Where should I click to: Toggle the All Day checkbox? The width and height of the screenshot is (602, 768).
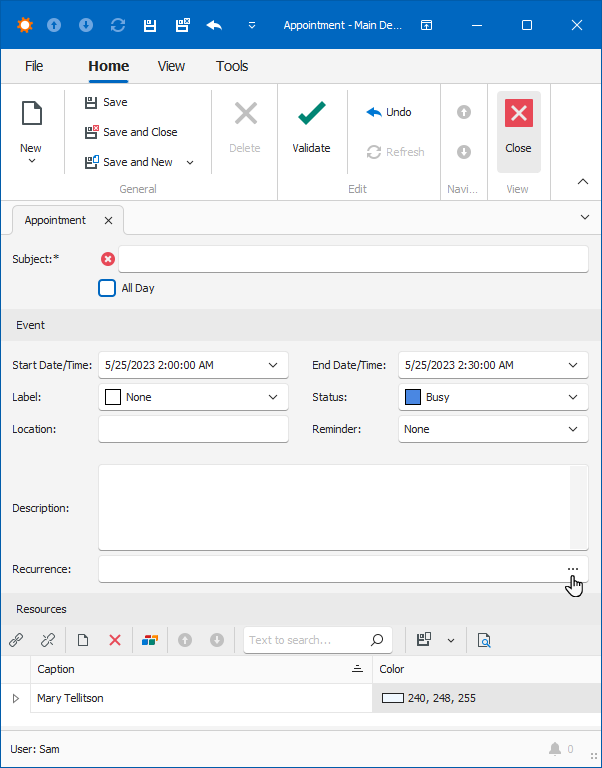pos(107,288)
